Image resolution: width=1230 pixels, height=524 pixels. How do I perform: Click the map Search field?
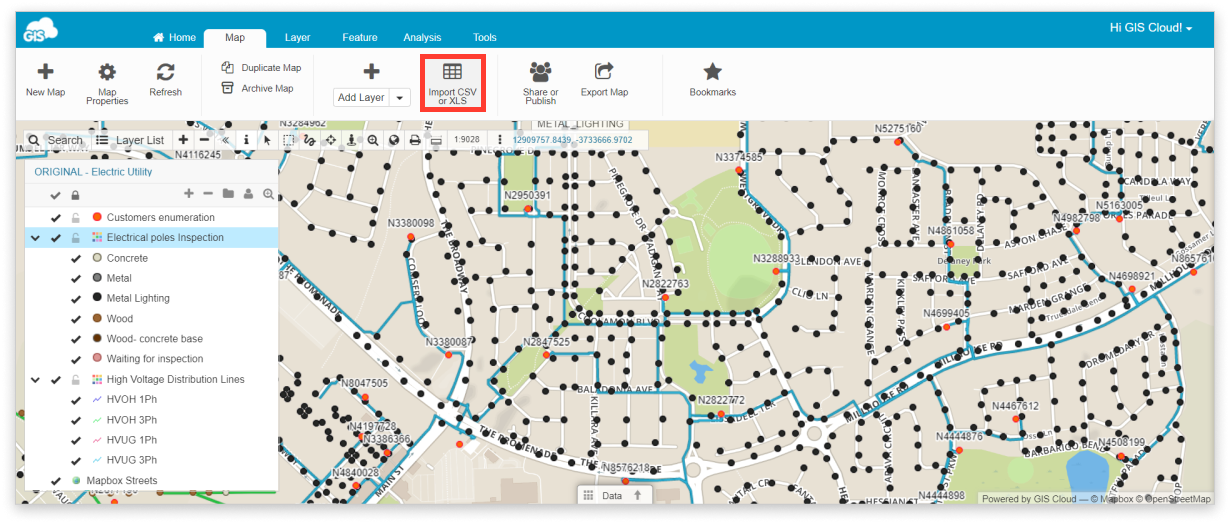click(x=57, y=140)
